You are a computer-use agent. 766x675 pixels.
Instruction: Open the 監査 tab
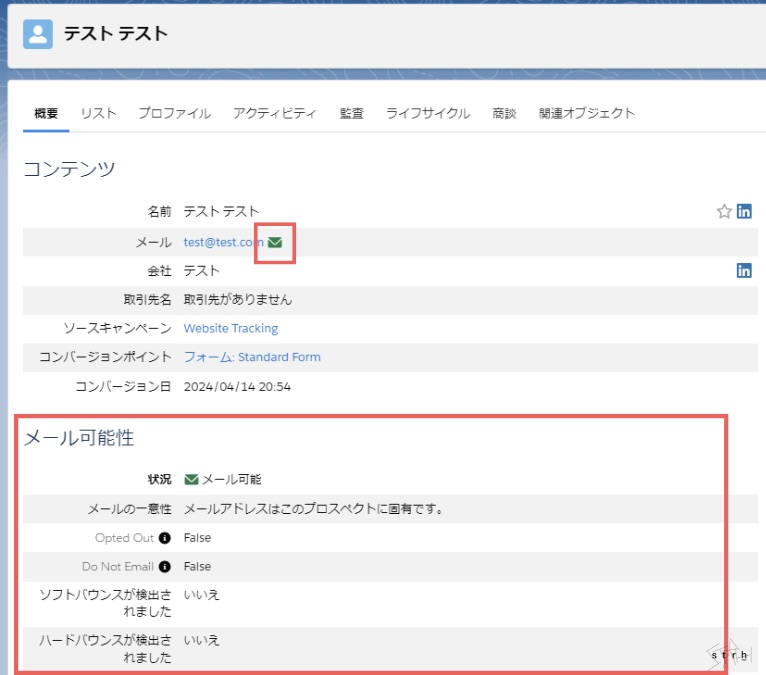point(351,114)
